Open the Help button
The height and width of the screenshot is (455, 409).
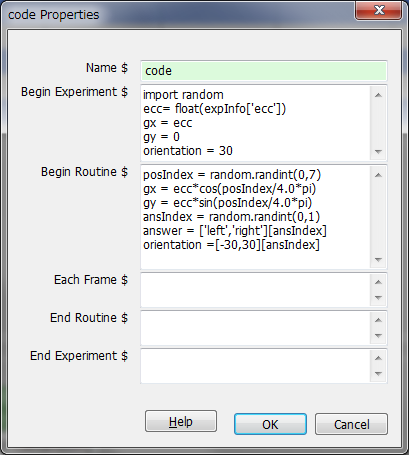181,422
